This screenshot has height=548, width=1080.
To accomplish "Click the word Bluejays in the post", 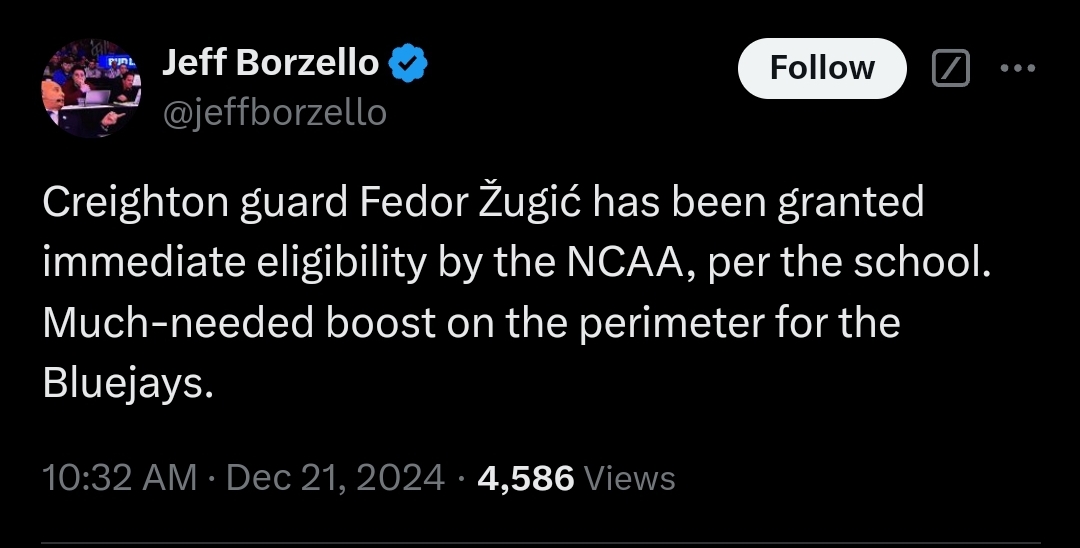I will [123, 384].
